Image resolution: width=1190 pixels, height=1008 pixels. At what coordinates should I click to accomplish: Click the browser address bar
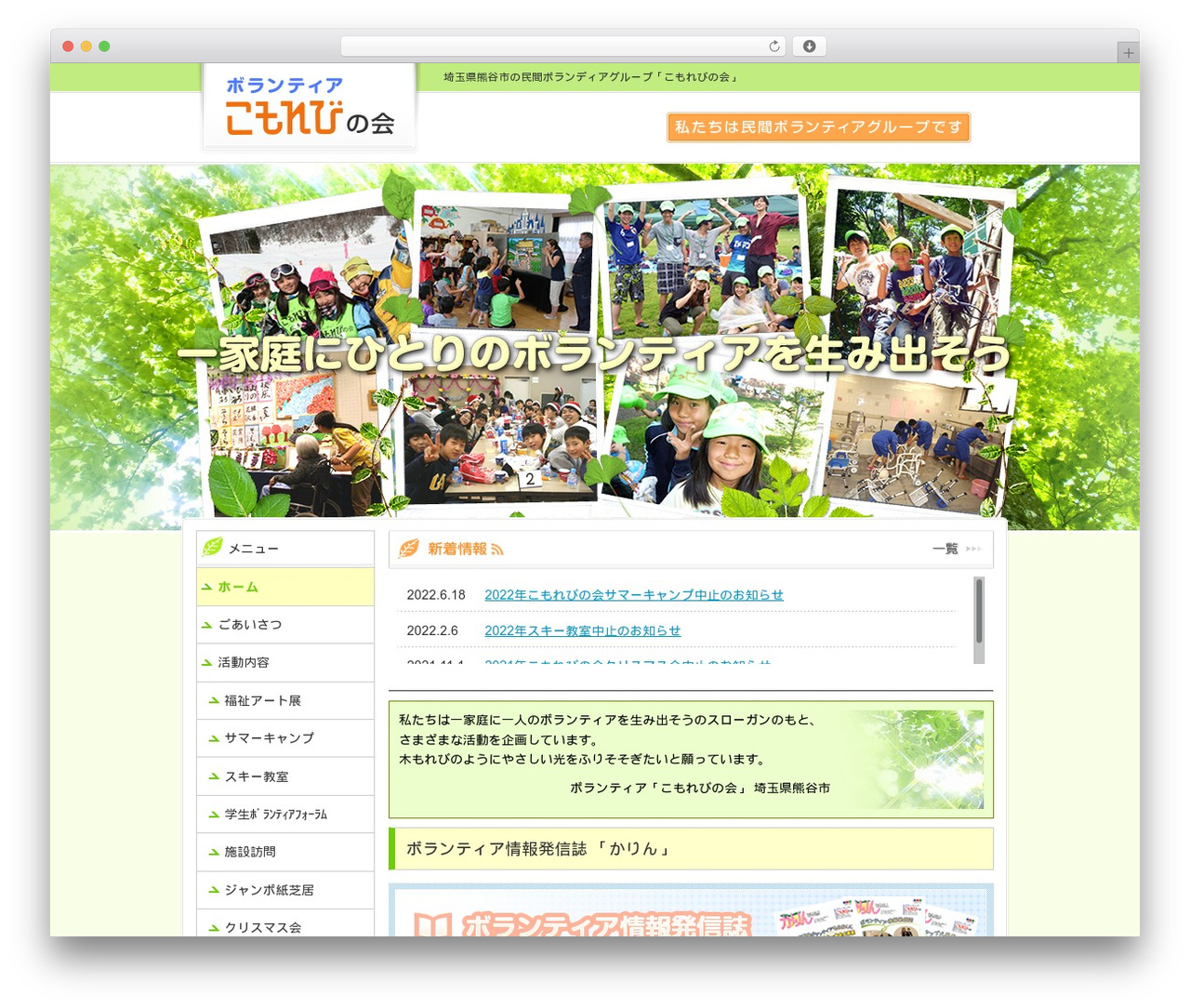563,46
